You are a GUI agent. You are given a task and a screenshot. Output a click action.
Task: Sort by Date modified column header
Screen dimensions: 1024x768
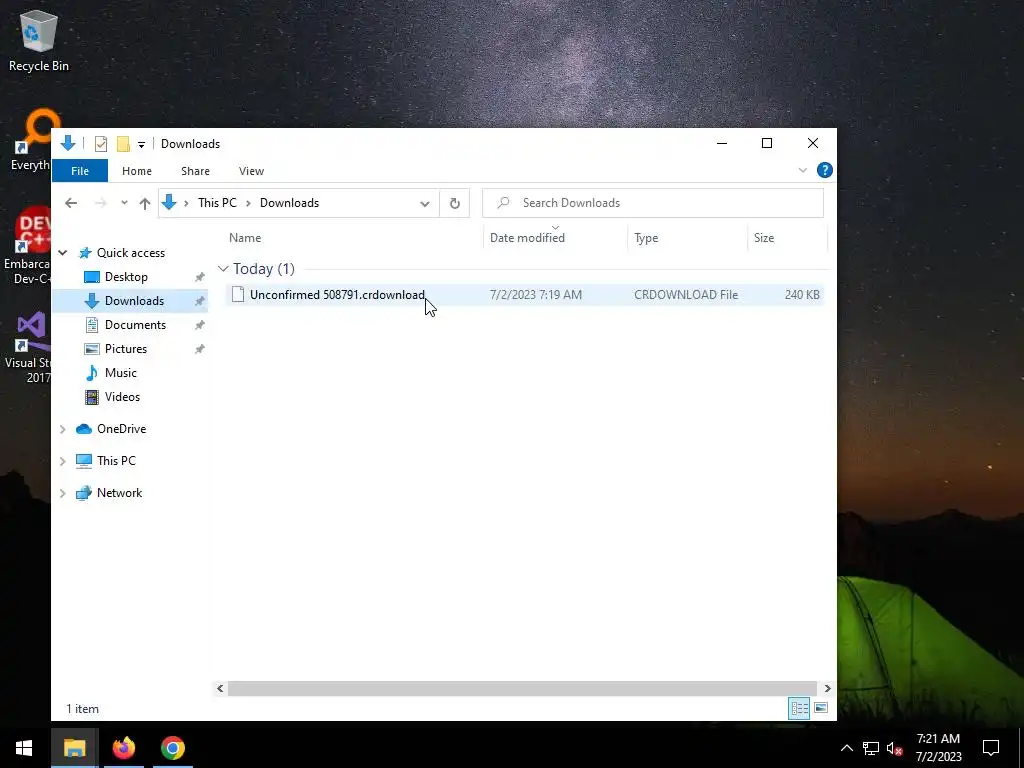(555, 238)
